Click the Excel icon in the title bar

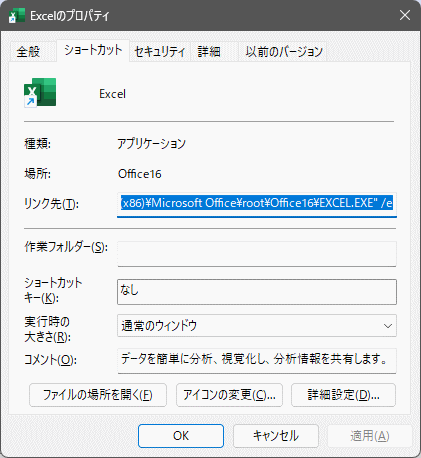(17, 15)
